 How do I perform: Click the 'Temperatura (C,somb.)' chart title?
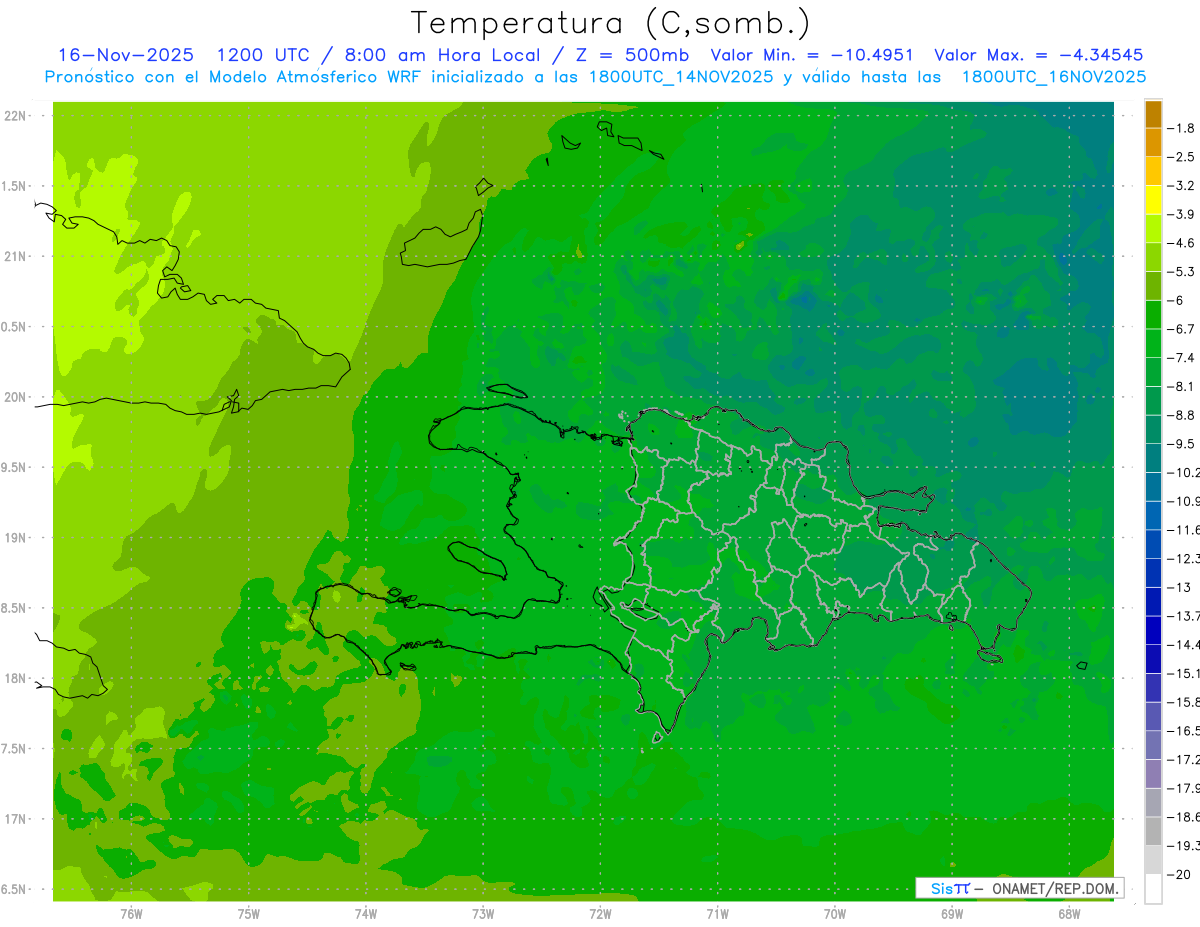point(611,23)
